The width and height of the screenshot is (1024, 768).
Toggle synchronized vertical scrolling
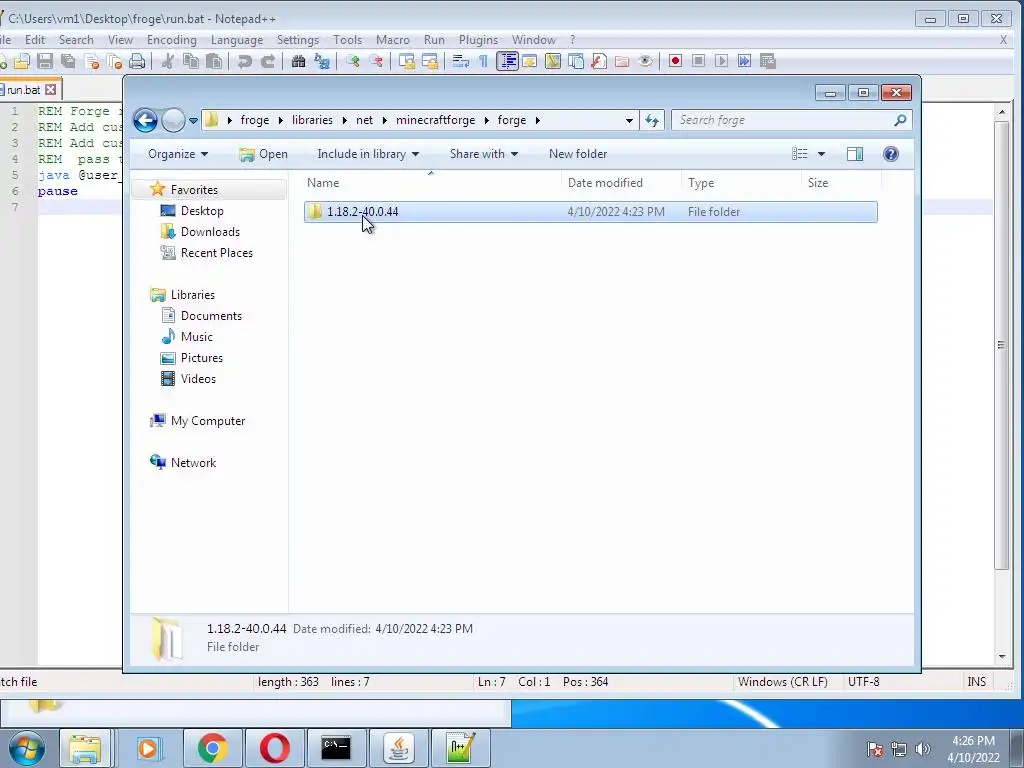pos(406,61)
